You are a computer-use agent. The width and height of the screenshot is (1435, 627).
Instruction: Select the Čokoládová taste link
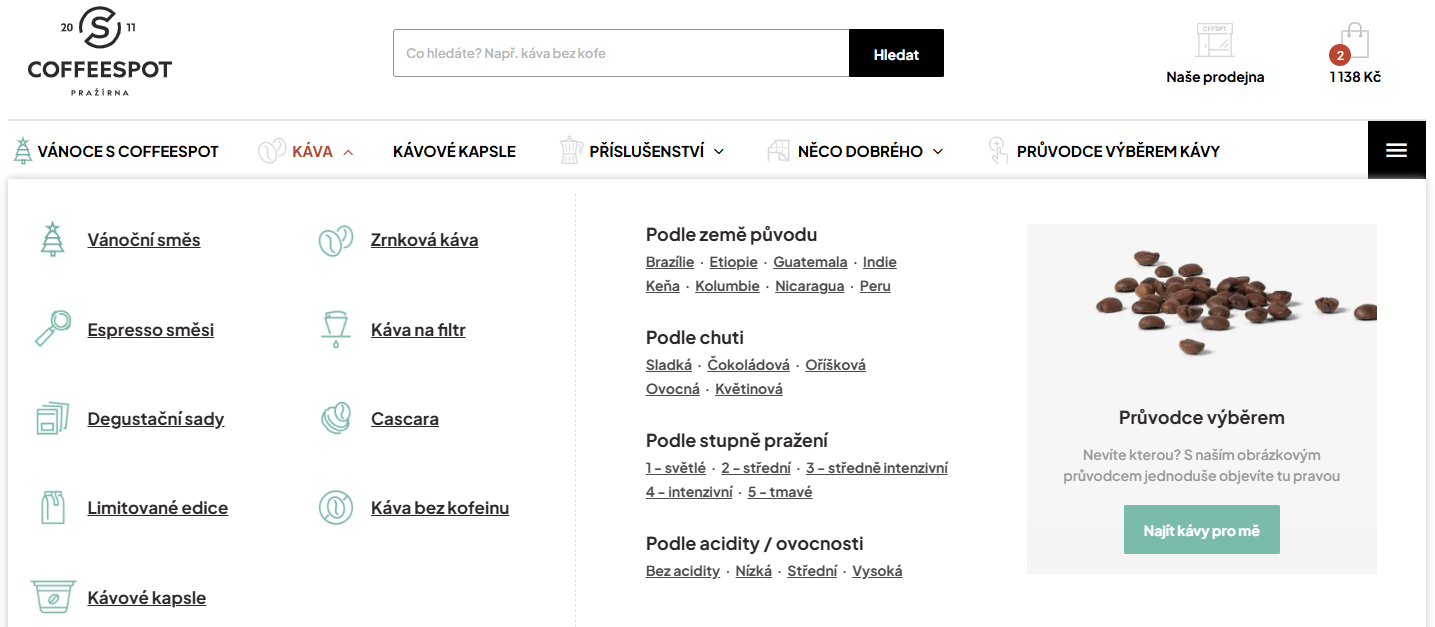click(x=748, y=365)
